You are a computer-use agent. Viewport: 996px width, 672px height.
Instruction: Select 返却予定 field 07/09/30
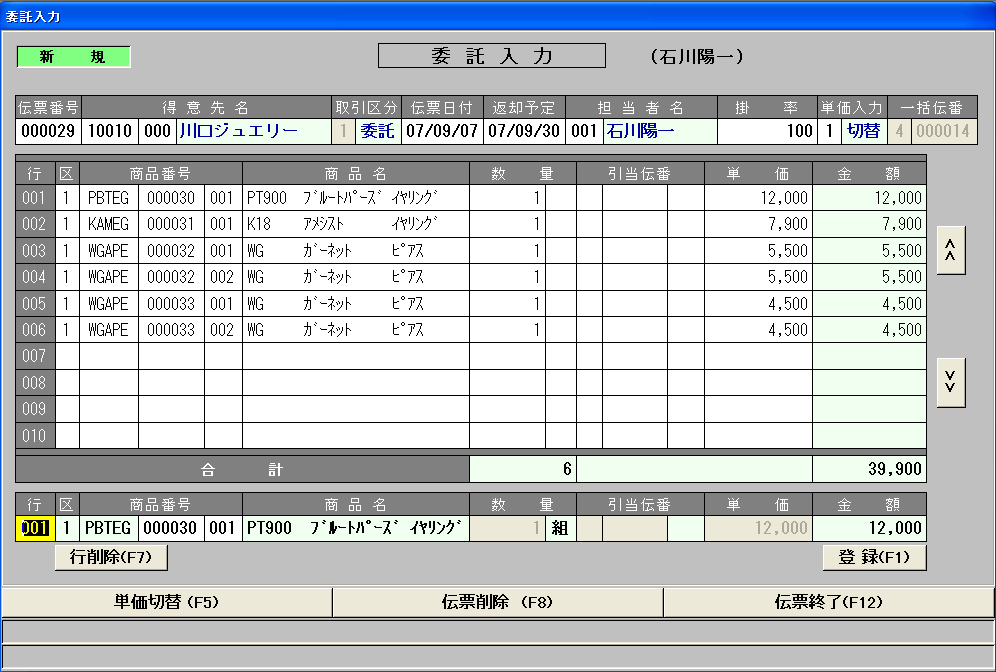point(524,131)
